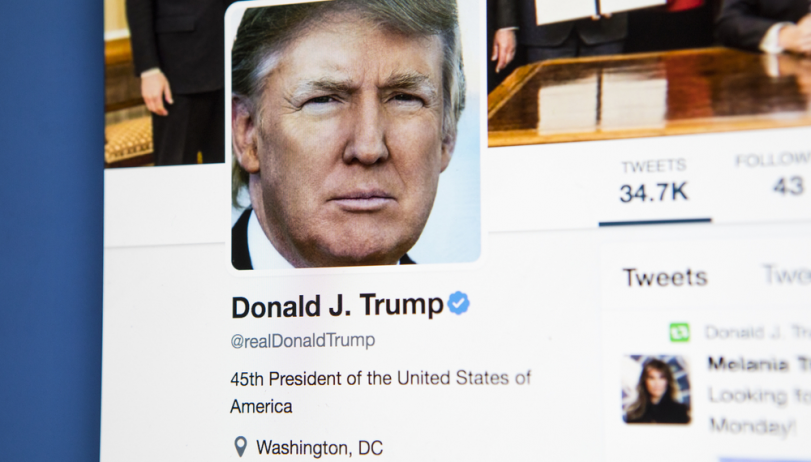Click the green retweet icon
Image resolution: width=811 pixels, height=462 pixels.
coord(679,332)
